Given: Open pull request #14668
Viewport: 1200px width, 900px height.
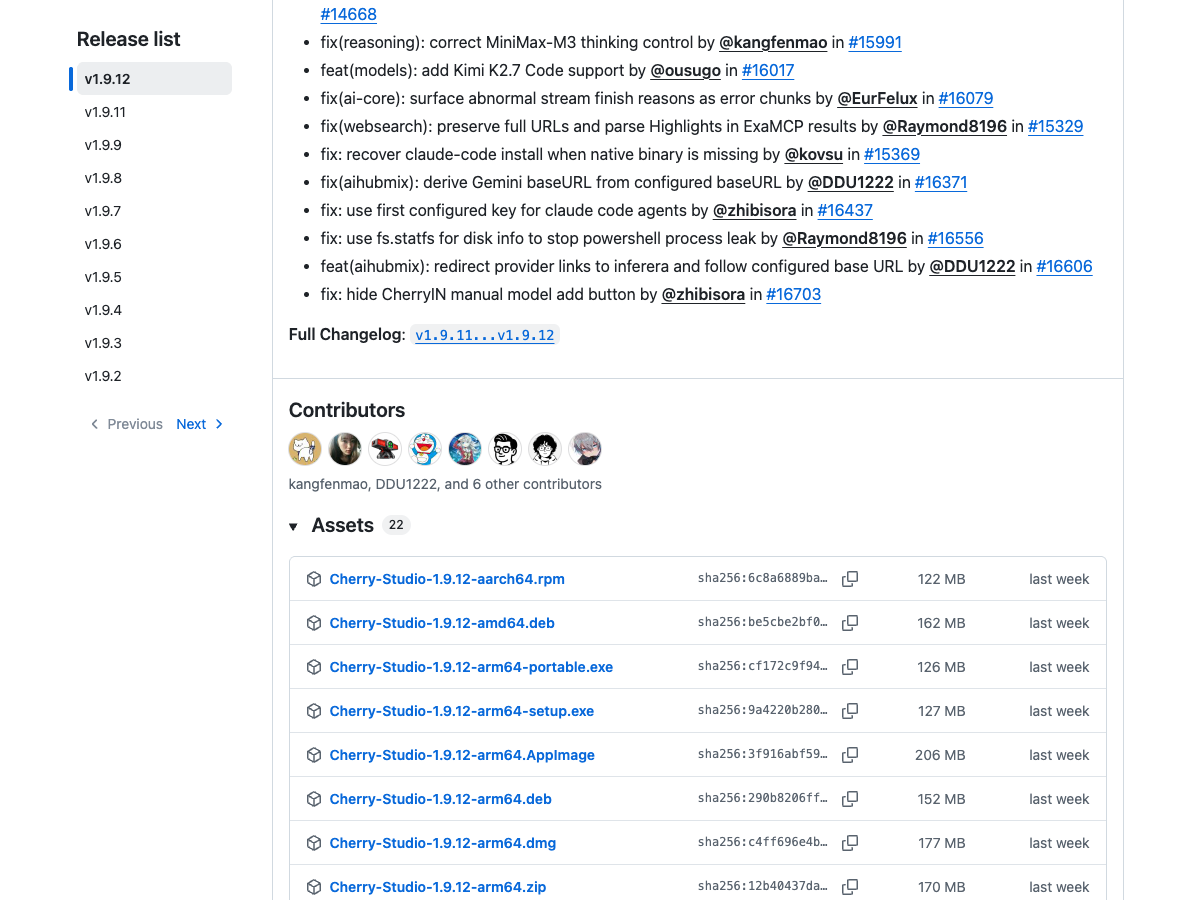Looking at the screenshot, I should 348,14.
